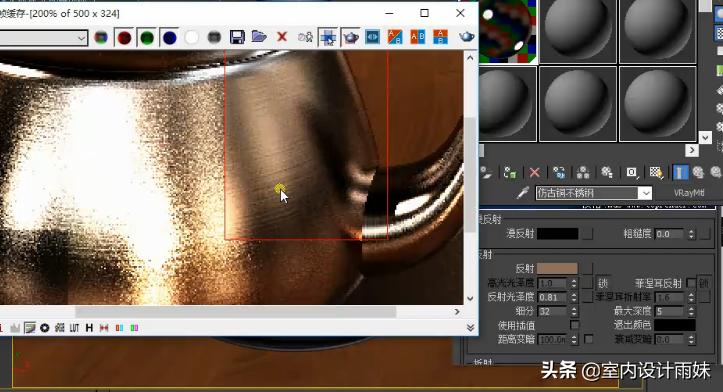The width and height of the screenshot is (723, 392).
Task: Click vertical scrollbar up arrow in frame buffer
Action: tap(470, 58)
